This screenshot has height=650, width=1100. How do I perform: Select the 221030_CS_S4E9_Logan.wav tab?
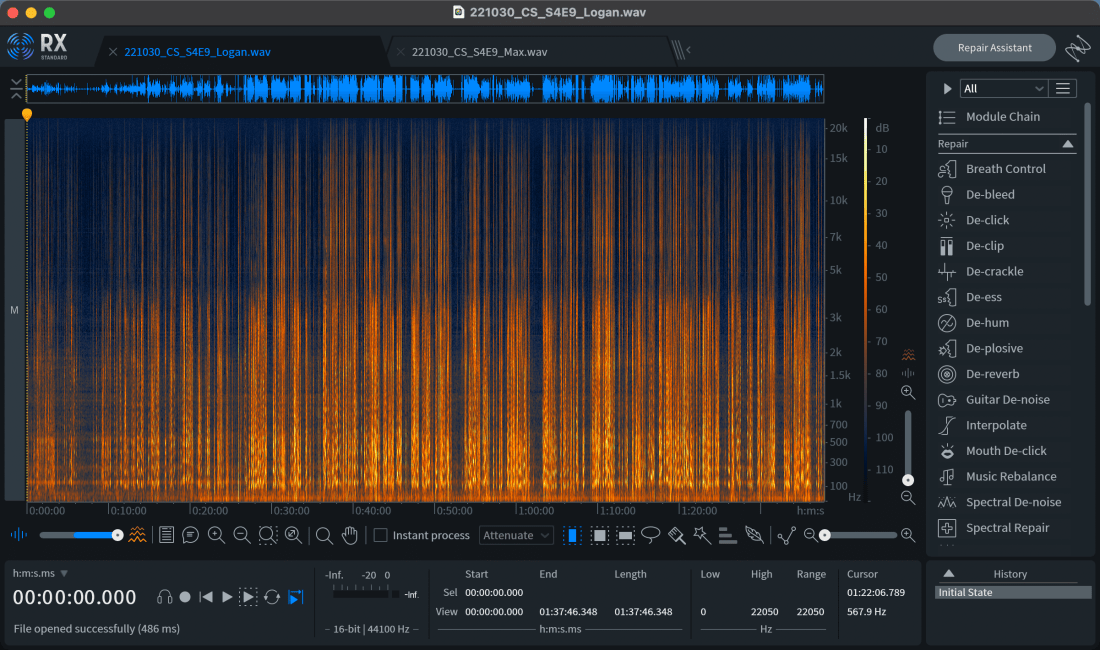(x=197, y=52)
